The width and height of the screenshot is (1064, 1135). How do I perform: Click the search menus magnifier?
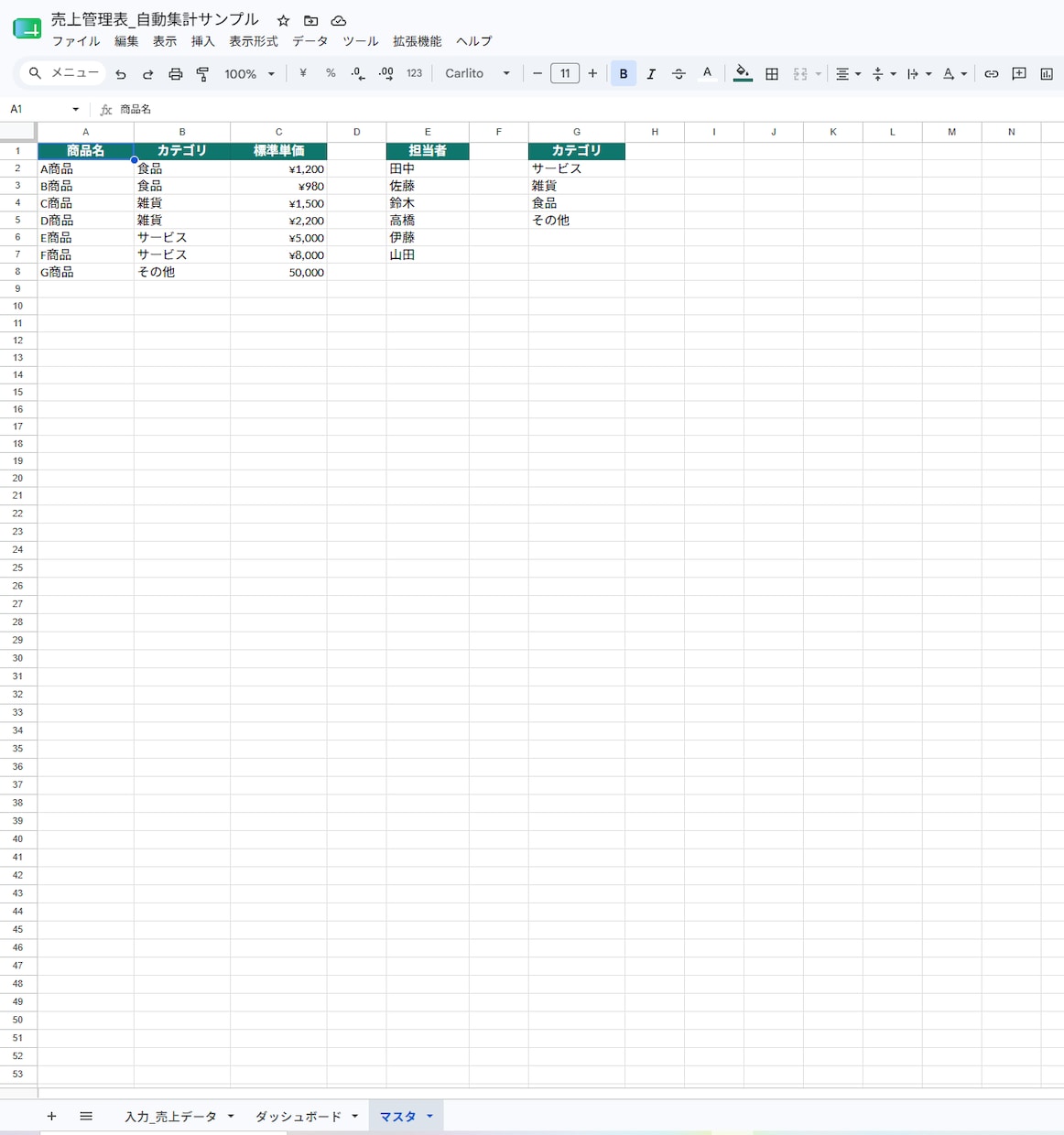(35, 72)
